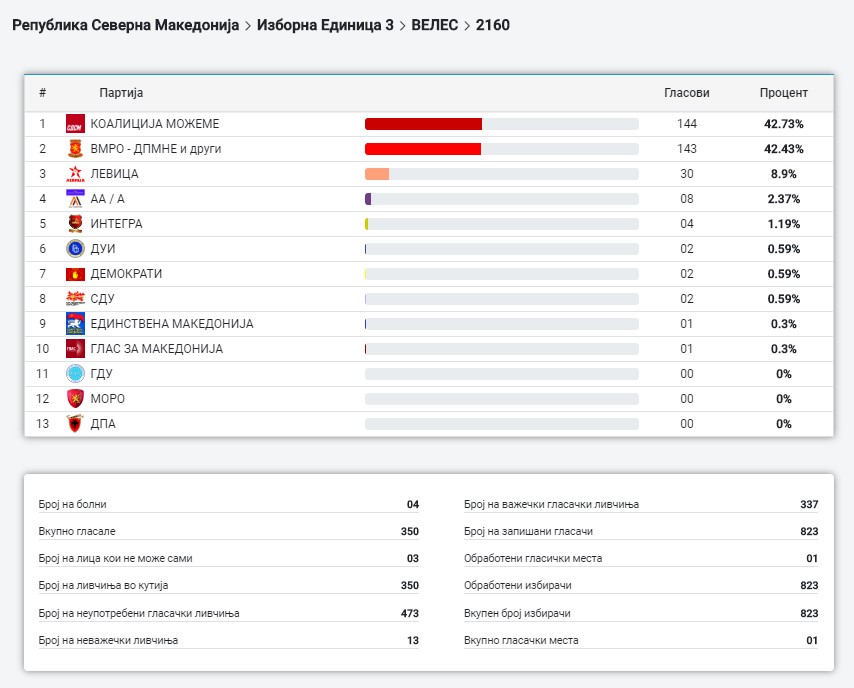Click the ИНТЕГРА party emblem
Viewport: 854px width, 688px height.
[75, 224]
